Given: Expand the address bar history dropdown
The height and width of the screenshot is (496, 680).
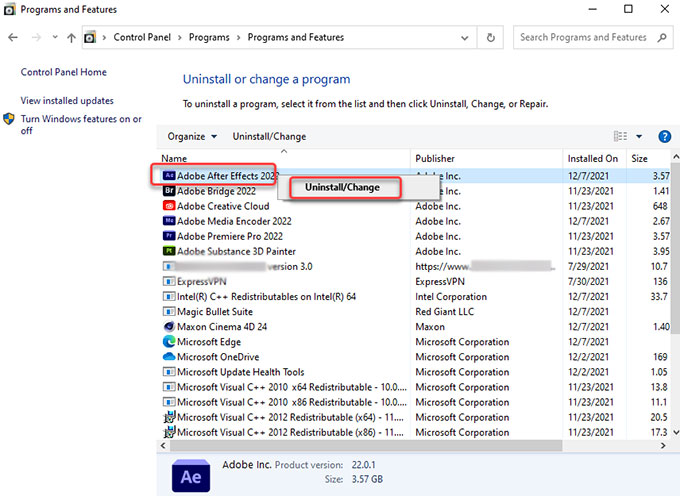Looking at the screenshot, I should (x=464, y=38).
